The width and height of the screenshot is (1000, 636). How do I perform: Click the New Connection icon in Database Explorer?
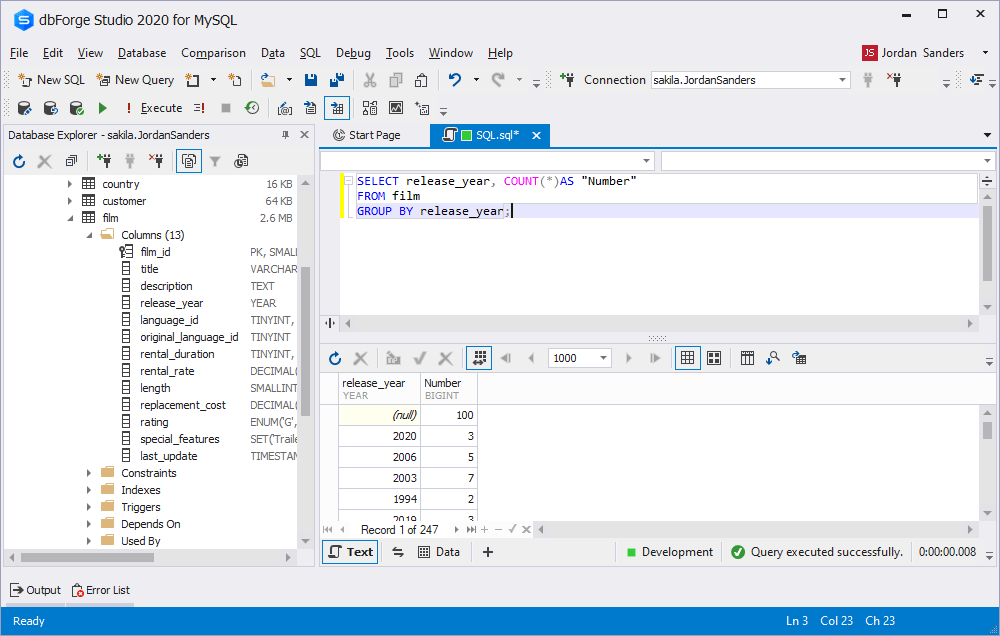coord(105,160)
